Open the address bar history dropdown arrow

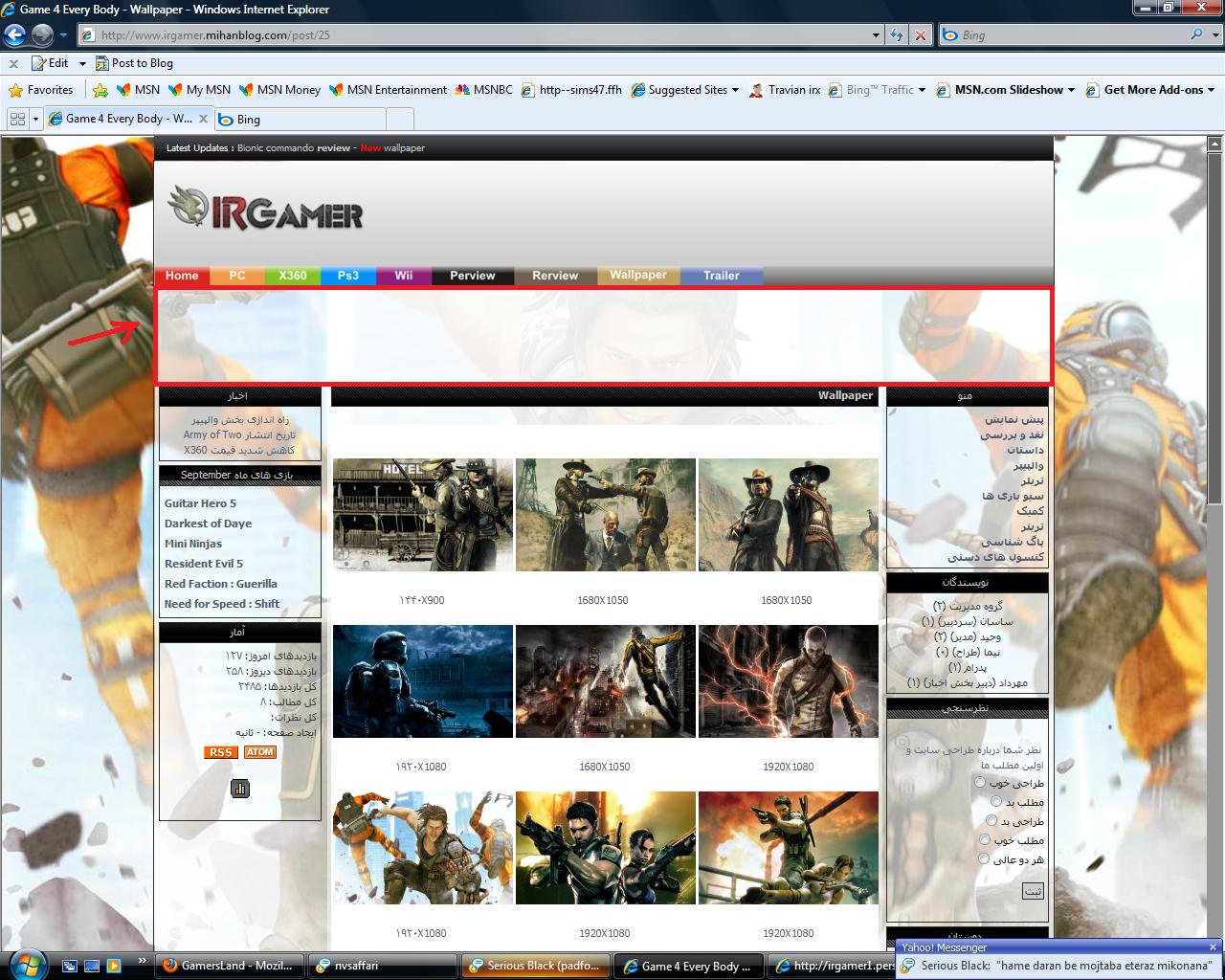point(876,35)
